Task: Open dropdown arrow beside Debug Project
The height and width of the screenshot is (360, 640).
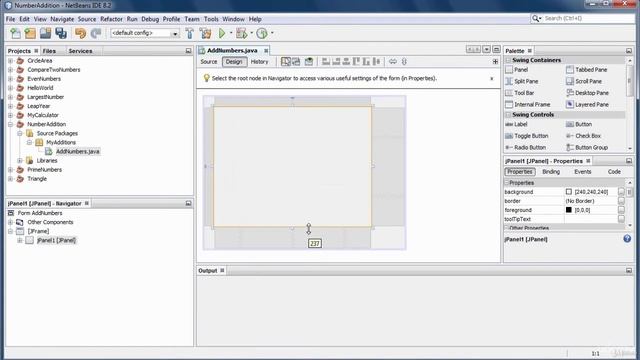Action: (251, 33)
